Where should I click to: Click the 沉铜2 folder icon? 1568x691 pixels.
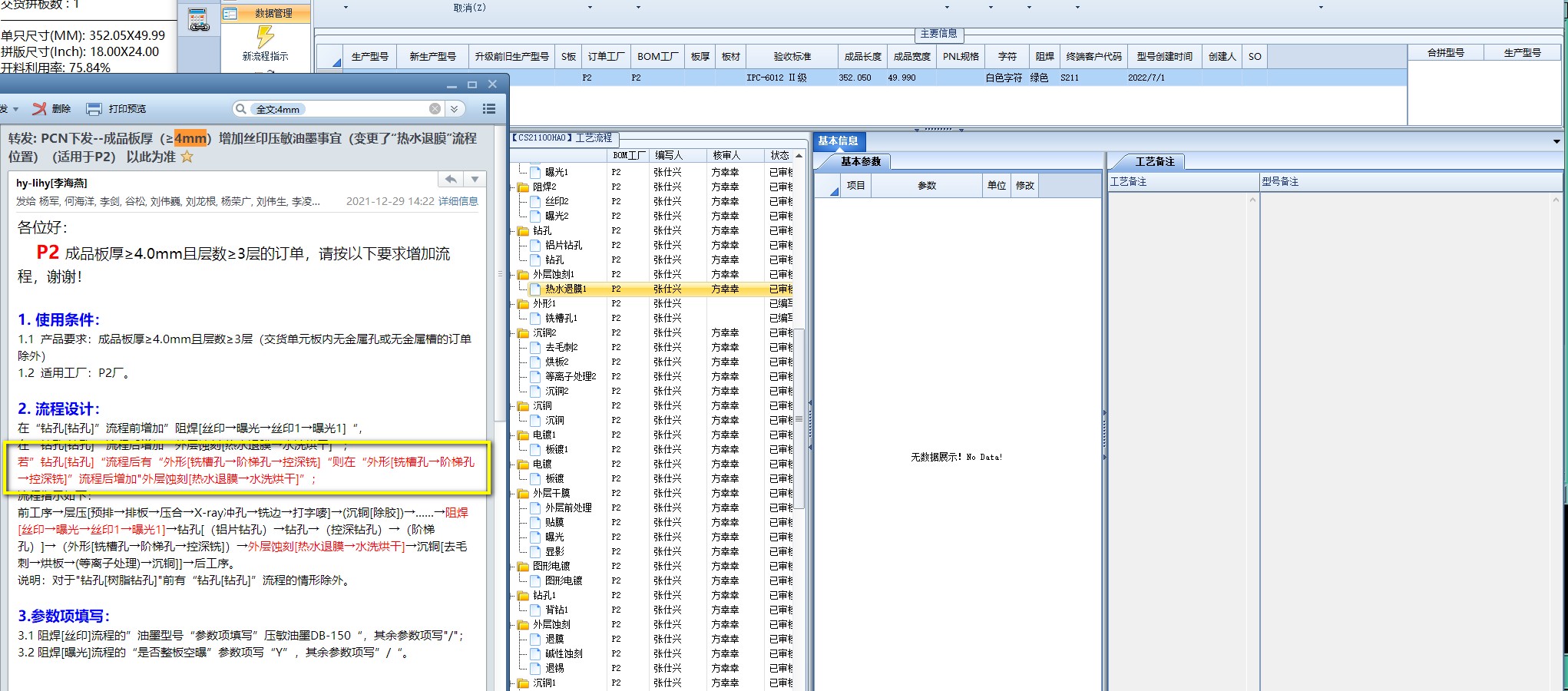tap(524, 332)
